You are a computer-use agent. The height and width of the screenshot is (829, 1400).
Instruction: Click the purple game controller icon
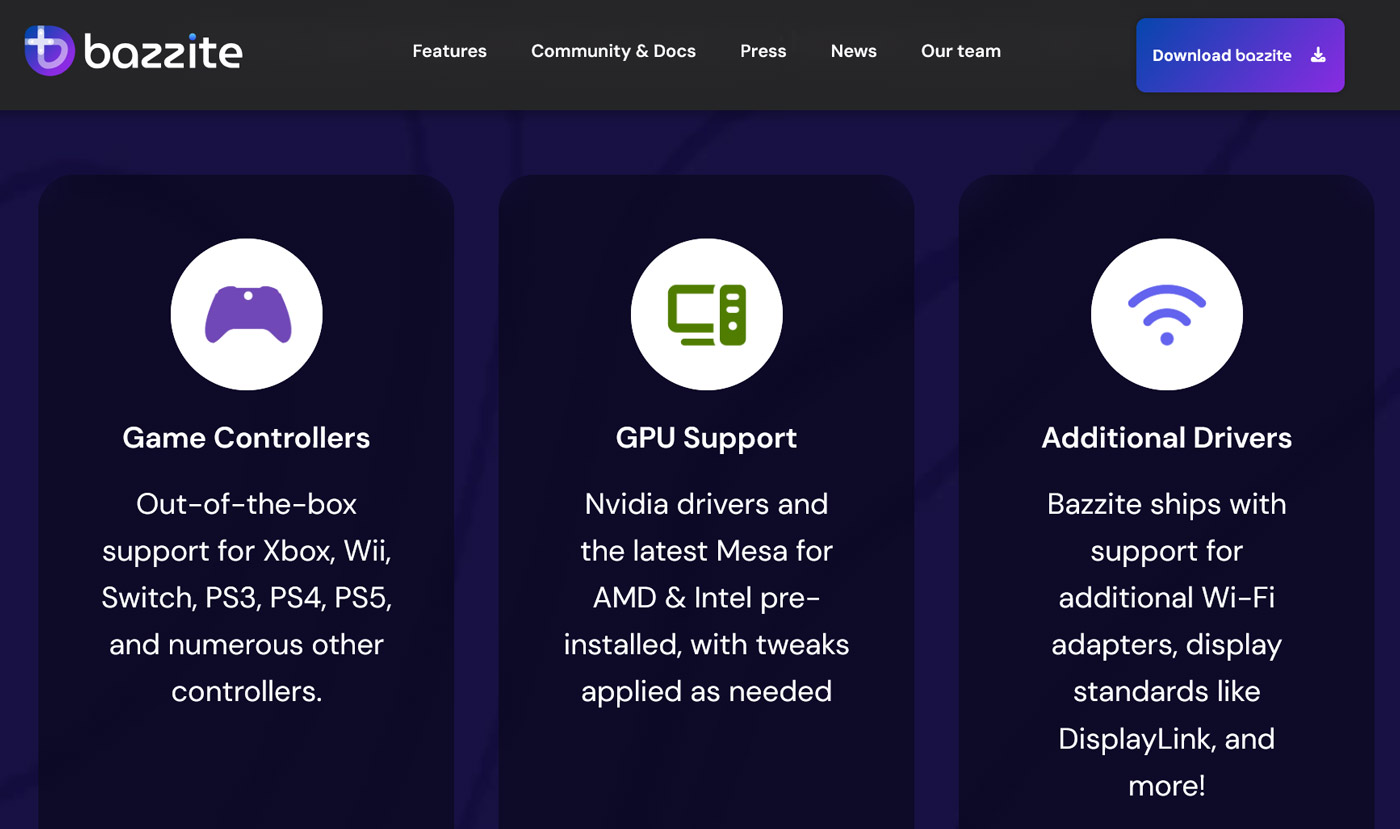247,315
